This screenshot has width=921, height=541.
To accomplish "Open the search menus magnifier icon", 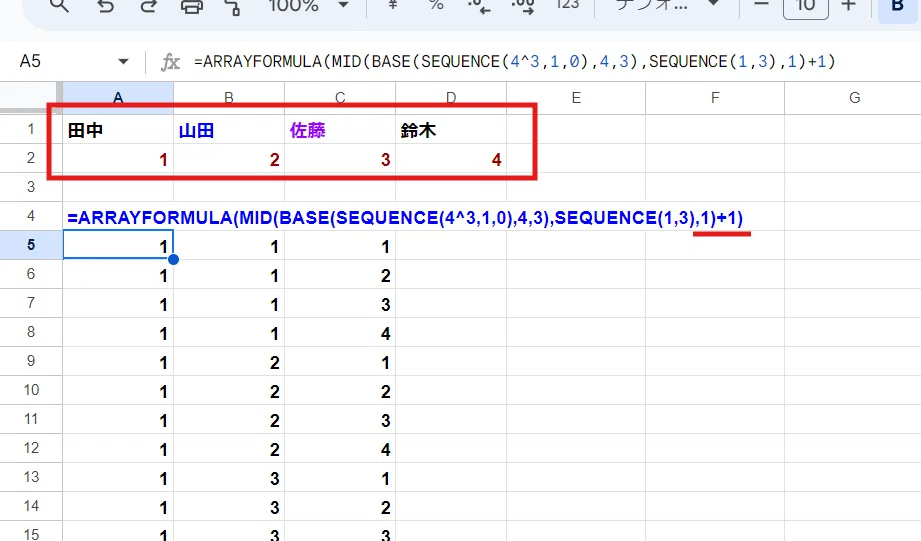I will tap(59, 6).
